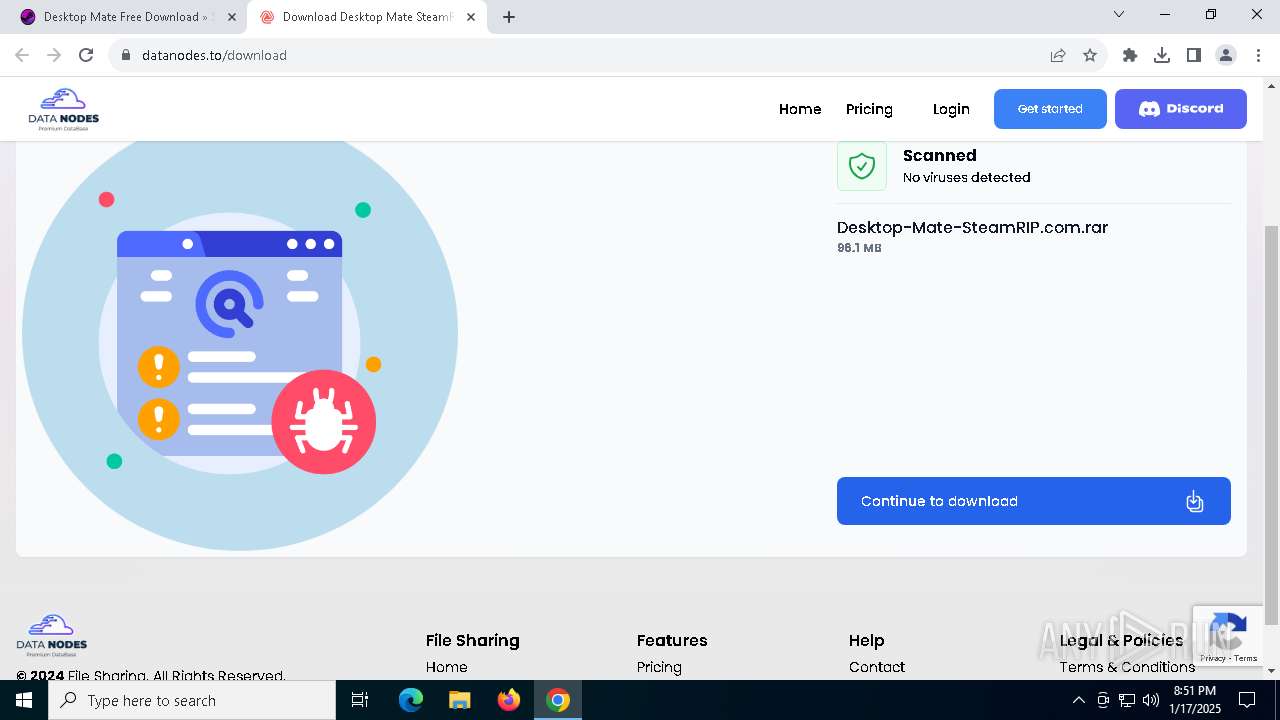
Task: Open footer Contact link under Help
Action: click(877, 667)
